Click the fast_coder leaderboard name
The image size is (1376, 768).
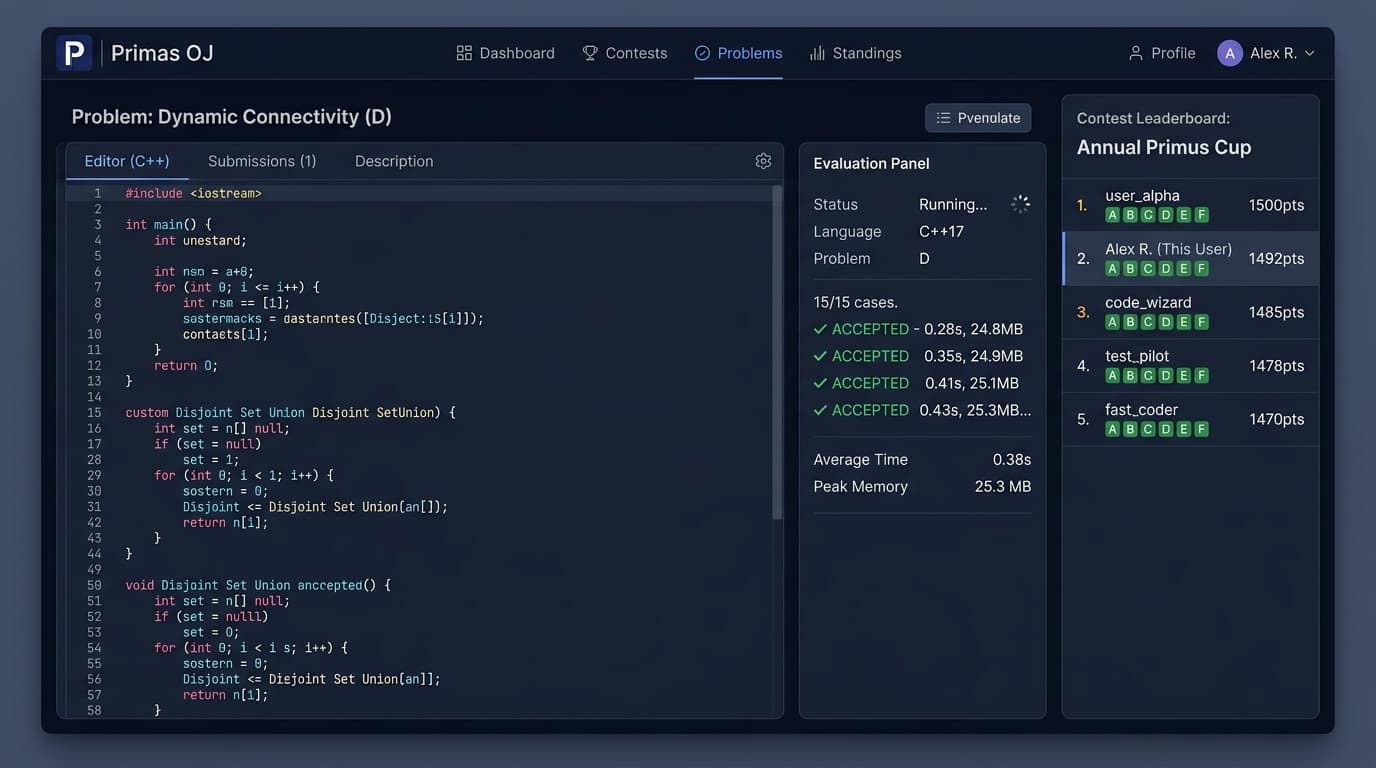(1141, 409)
